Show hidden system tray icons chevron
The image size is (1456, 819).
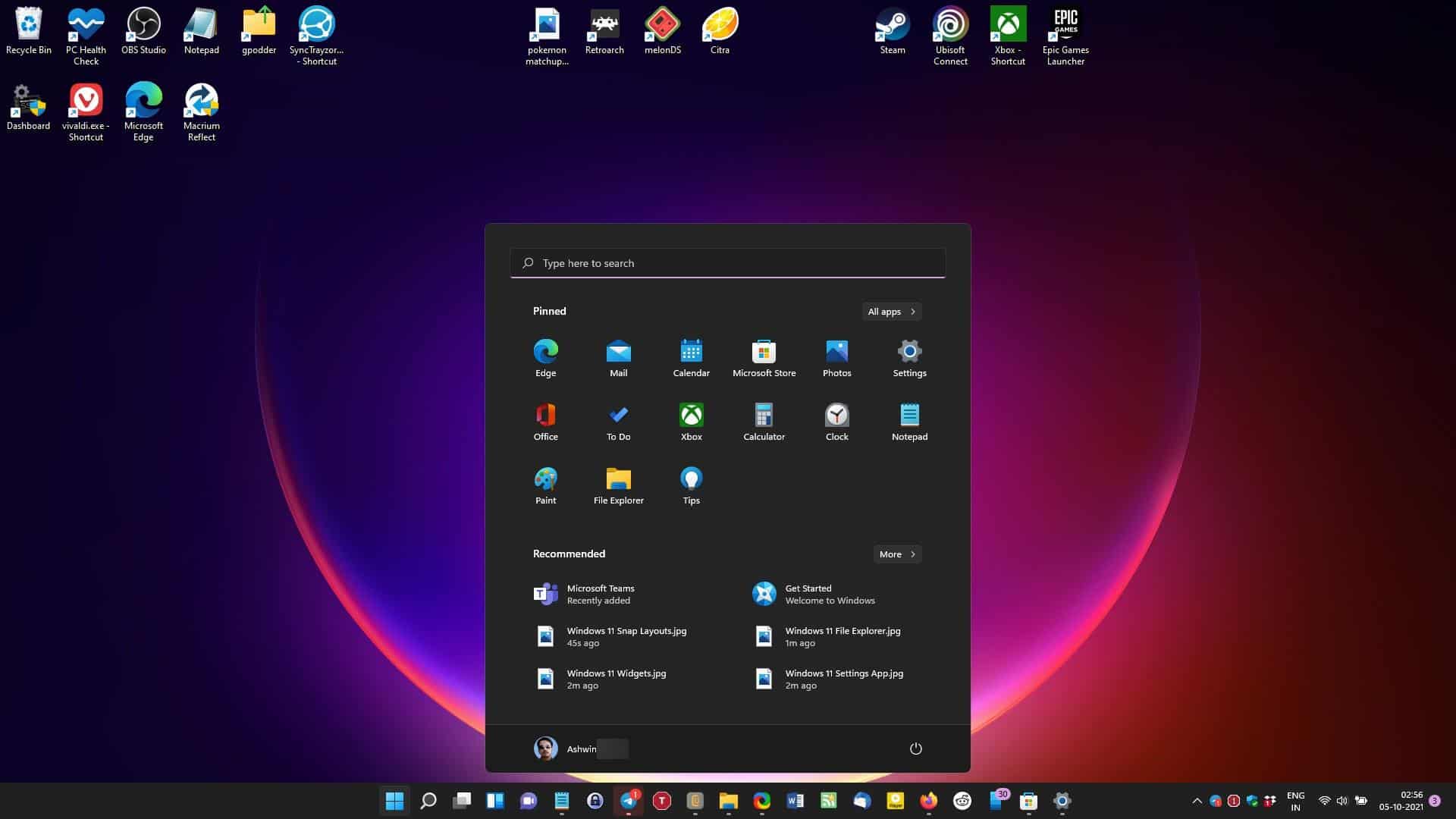coord(1197,801)
